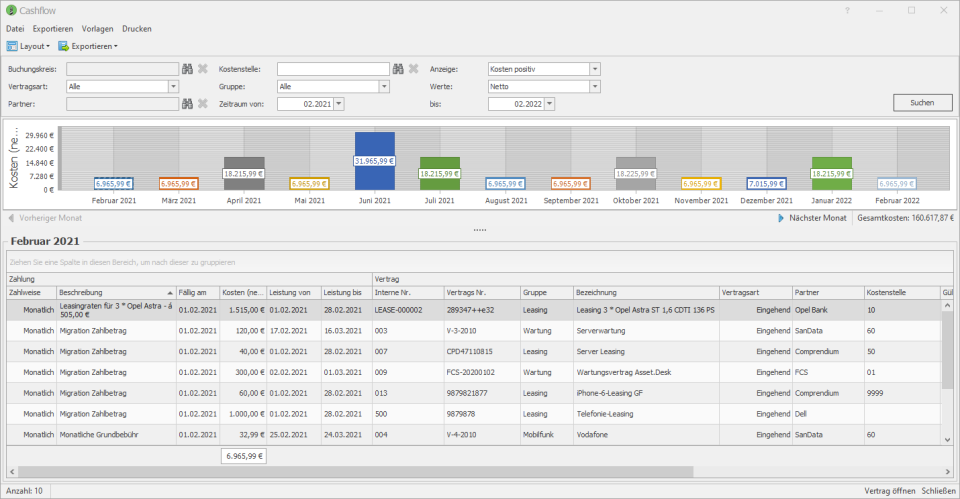Expand the Vertragsart dropdown
The width and height of the screenshot is (960, 499).
click(x=173, y=86)
